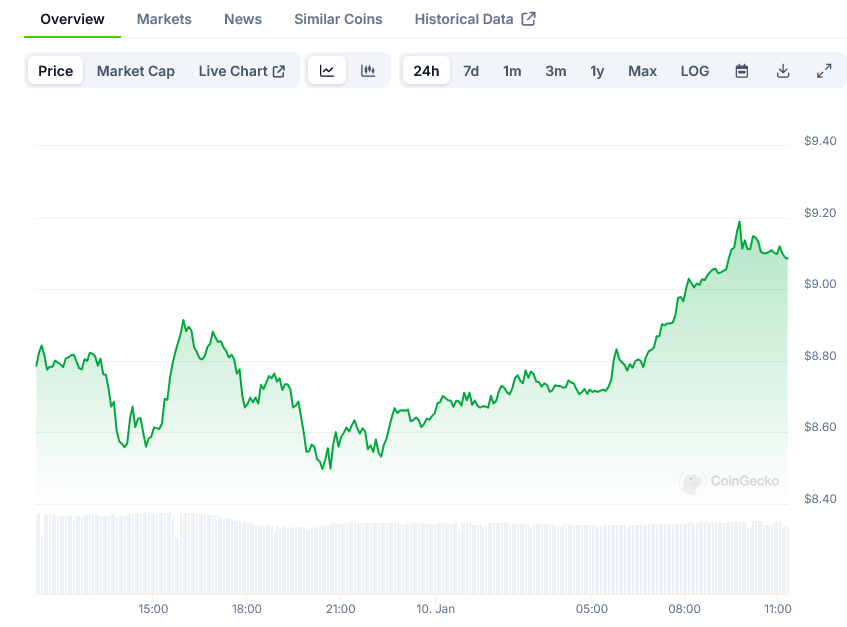847x627 pixels.
Task: Expand chart to fullscreen
Action: click(824, 71)
